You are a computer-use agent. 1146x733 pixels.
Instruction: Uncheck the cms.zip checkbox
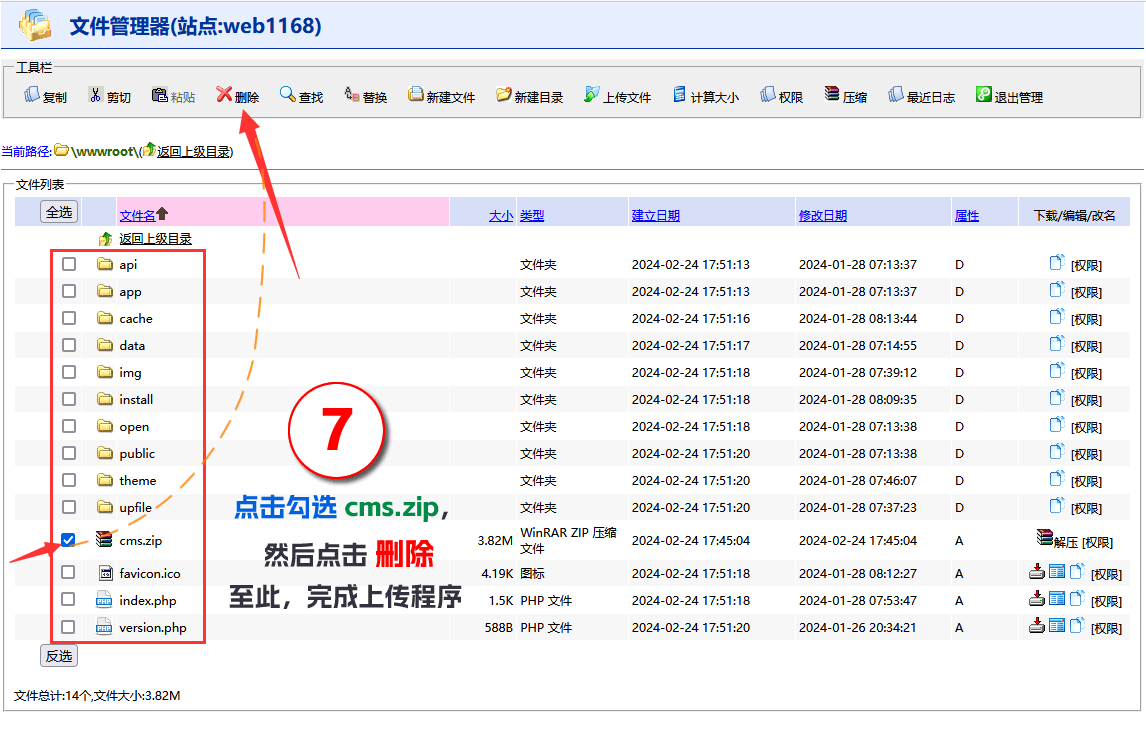[68, 540]
